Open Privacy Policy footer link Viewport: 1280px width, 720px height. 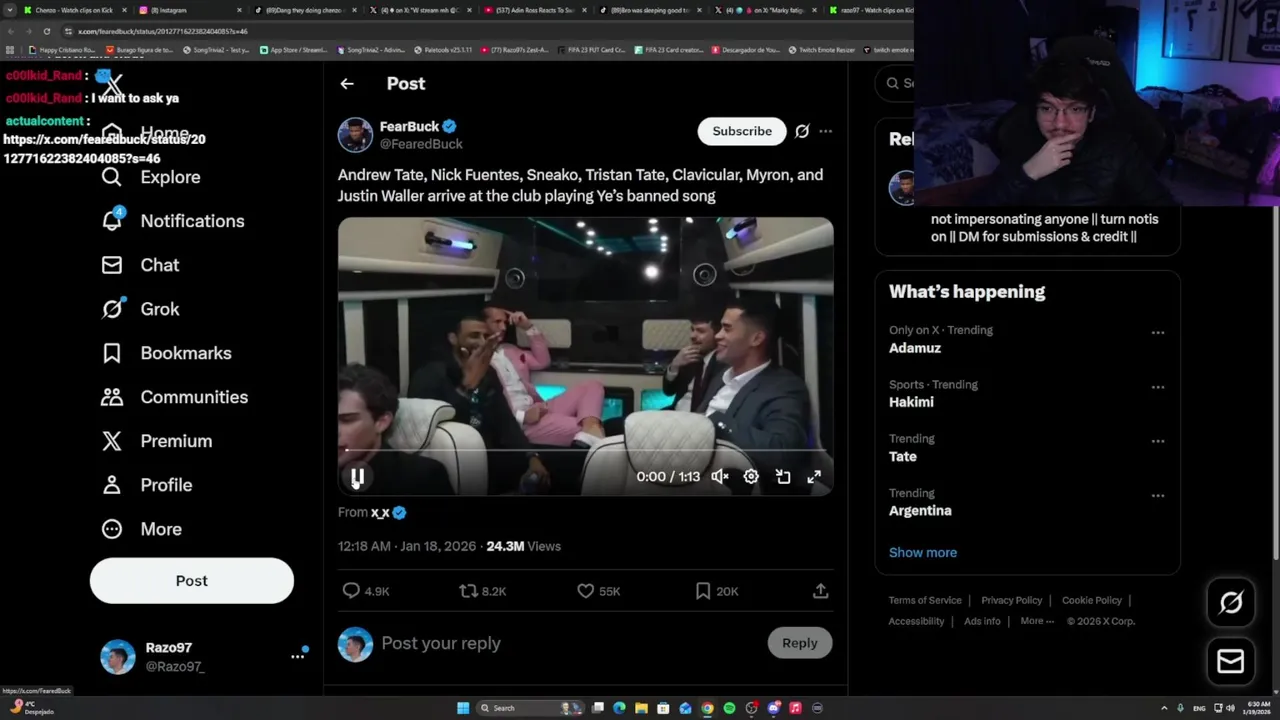point(1012,600)
